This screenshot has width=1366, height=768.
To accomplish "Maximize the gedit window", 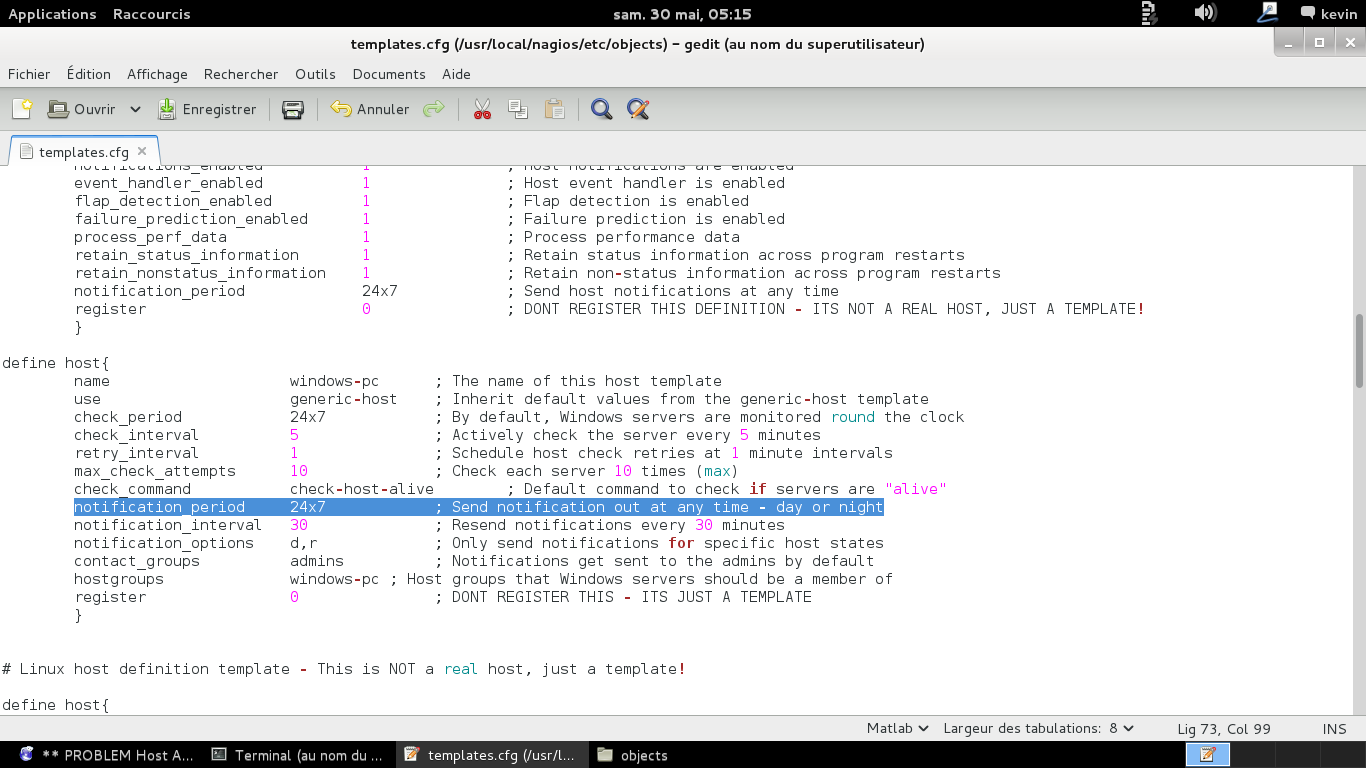I will (1319, 42).
